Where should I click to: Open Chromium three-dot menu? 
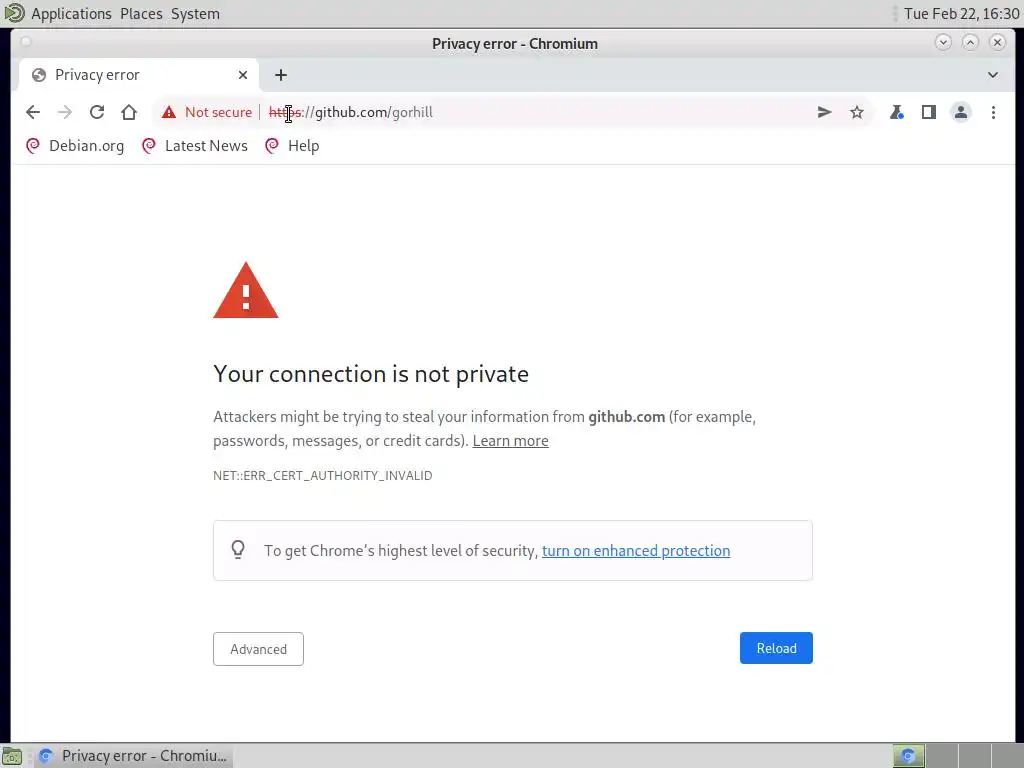point(993,112)
